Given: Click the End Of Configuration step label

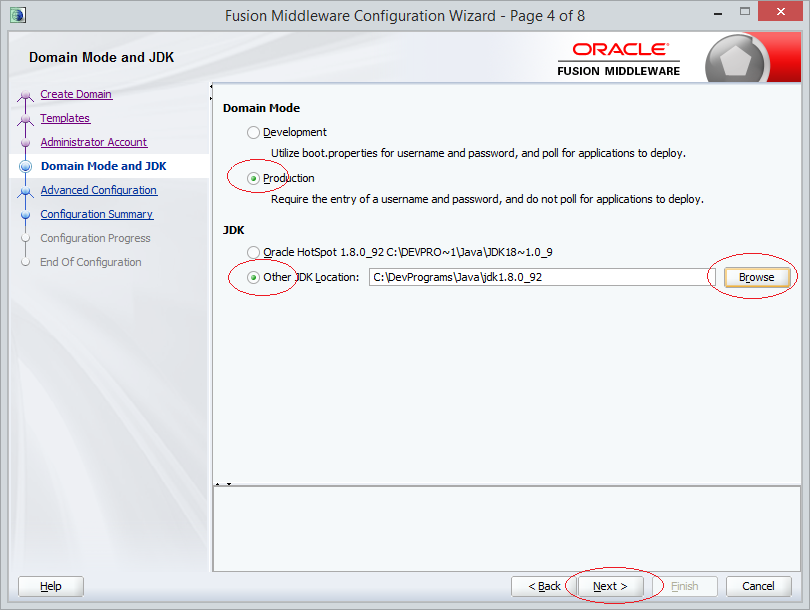Looking at the screenshot, I should coord(91,262).
